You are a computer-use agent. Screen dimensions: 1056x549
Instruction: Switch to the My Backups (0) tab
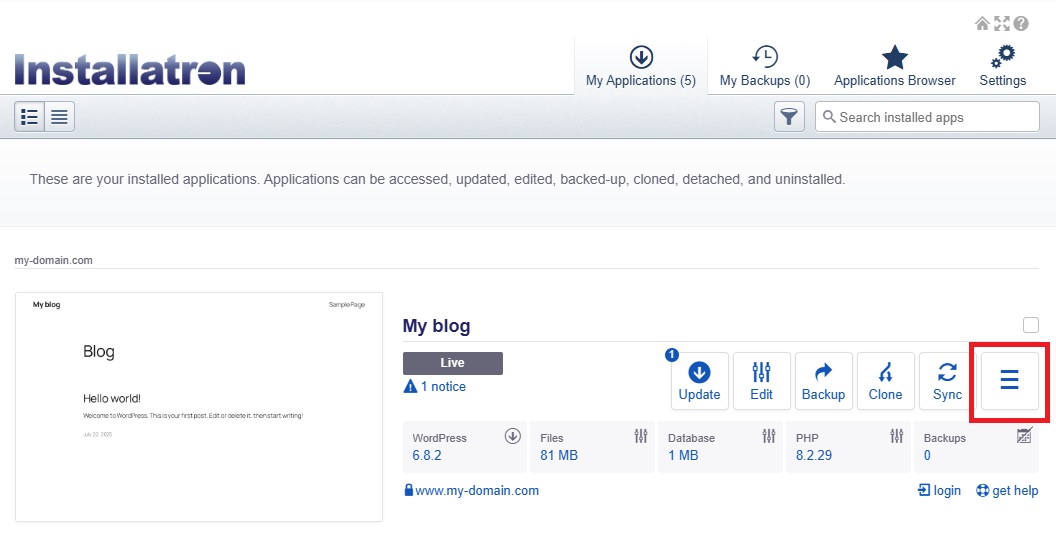pyautogui.click(x=764, y=67)
